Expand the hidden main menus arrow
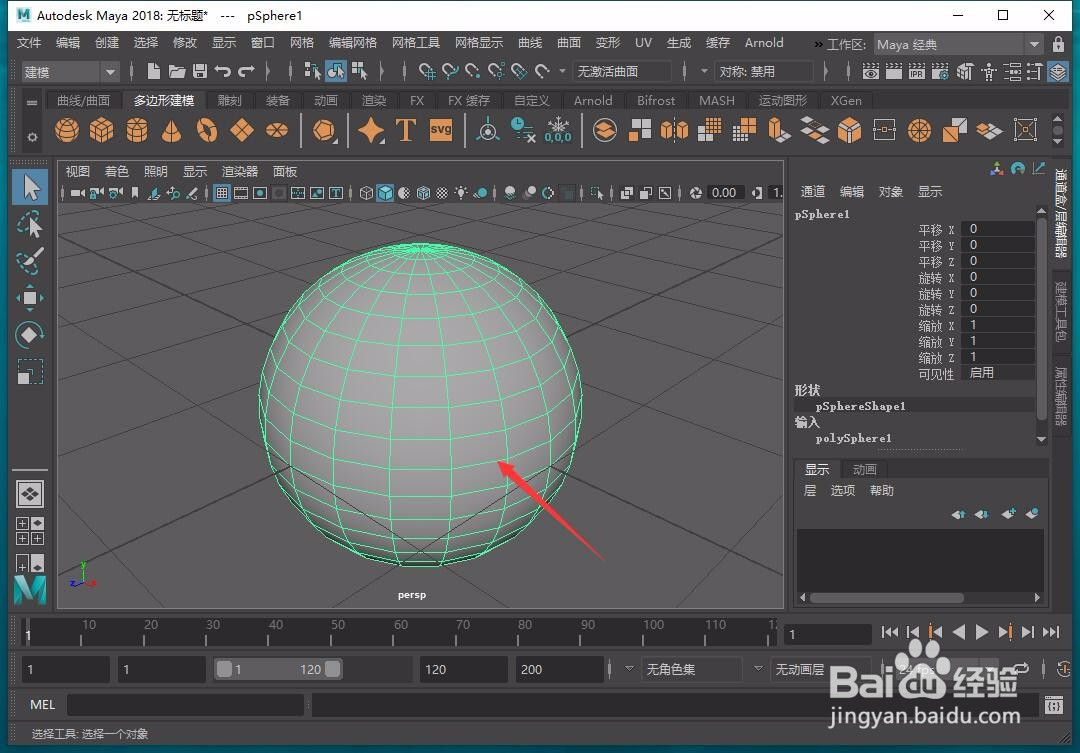This screenshot has height=753, width=1080. (818, 43)
